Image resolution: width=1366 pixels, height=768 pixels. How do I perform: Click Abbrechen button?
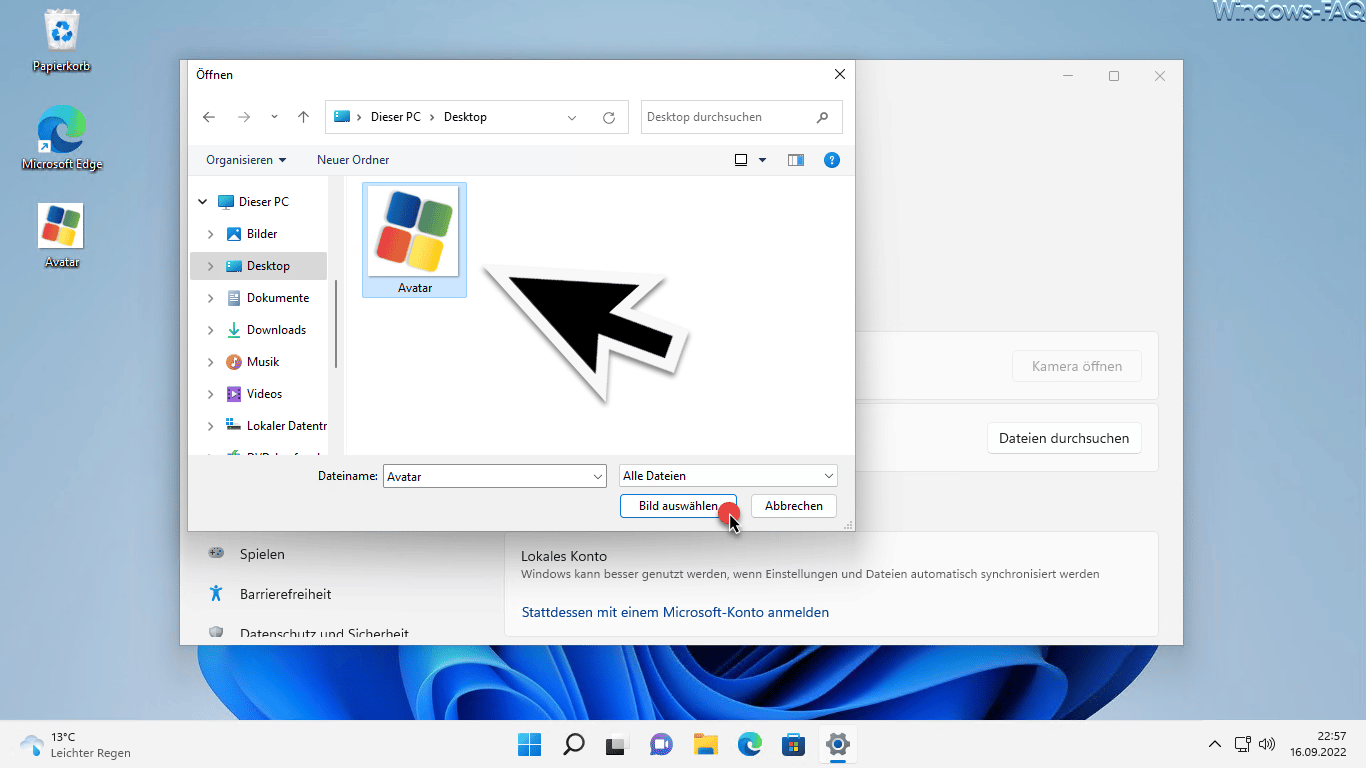coord(794,506)
